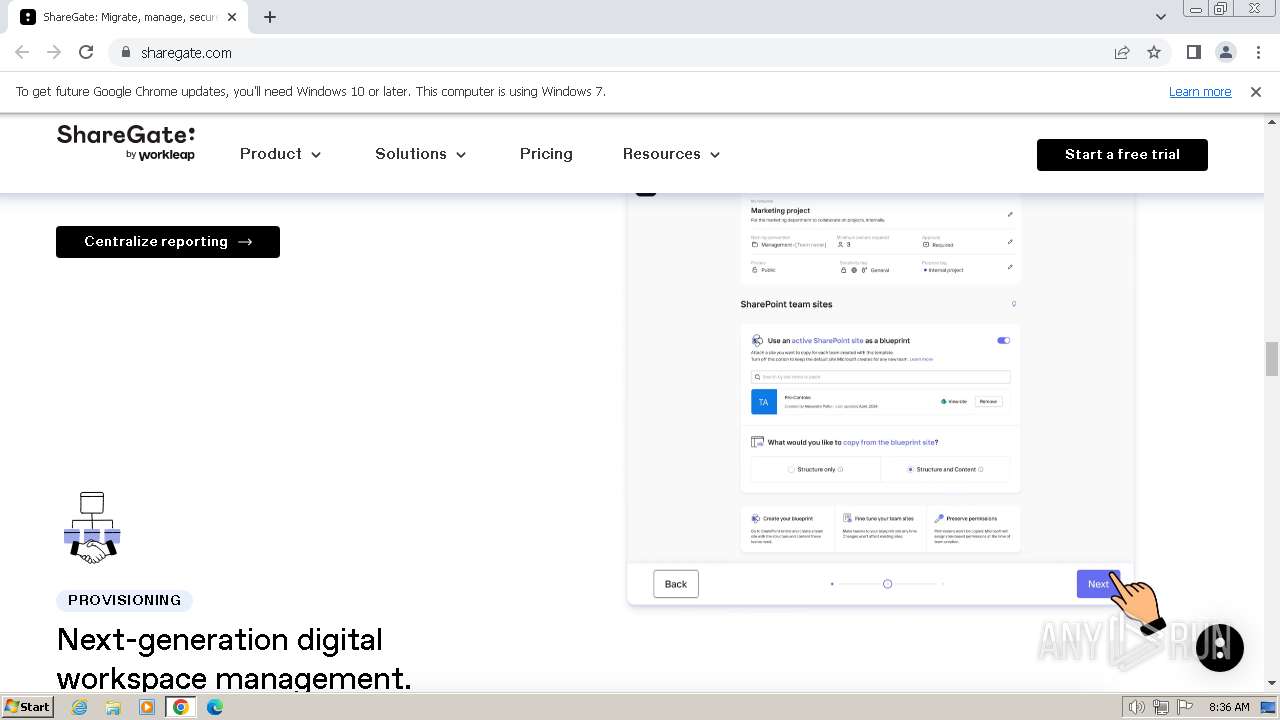This screenshot has height=720, width=1280.
Task: Click the Centralize reporting button
Action: click(168, 242)
